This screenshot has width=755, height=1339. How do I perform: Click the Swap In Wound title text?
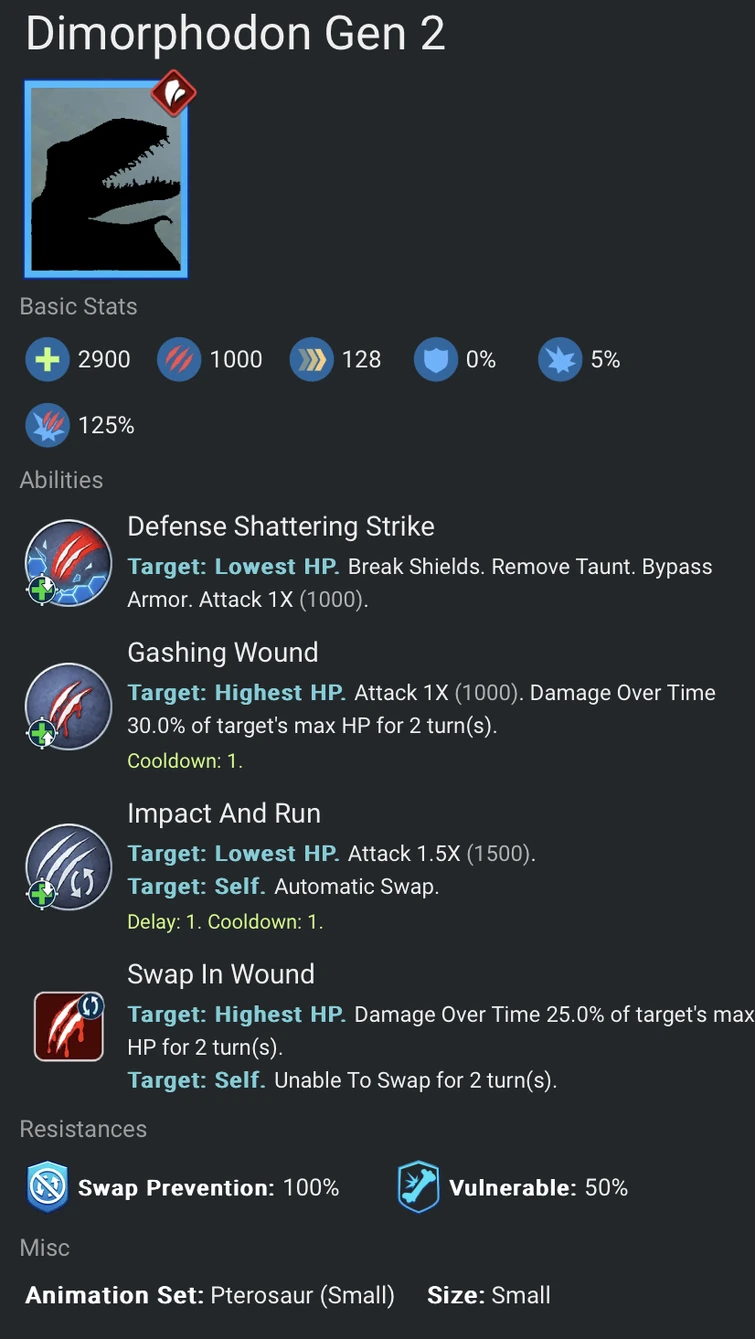(221, 974)
